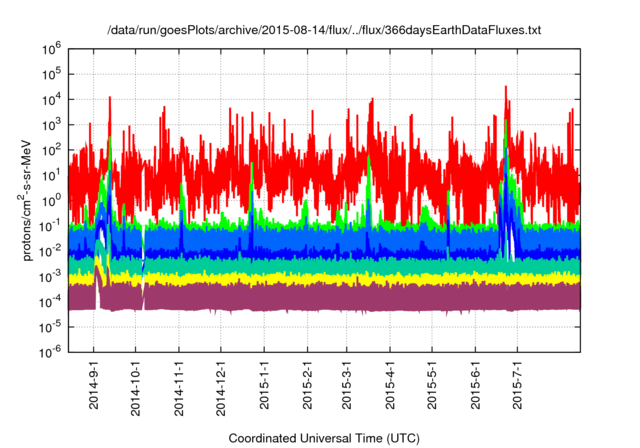Click the 10^2 y-axis tick label
640x448 pixels.
tap(51, 151)
